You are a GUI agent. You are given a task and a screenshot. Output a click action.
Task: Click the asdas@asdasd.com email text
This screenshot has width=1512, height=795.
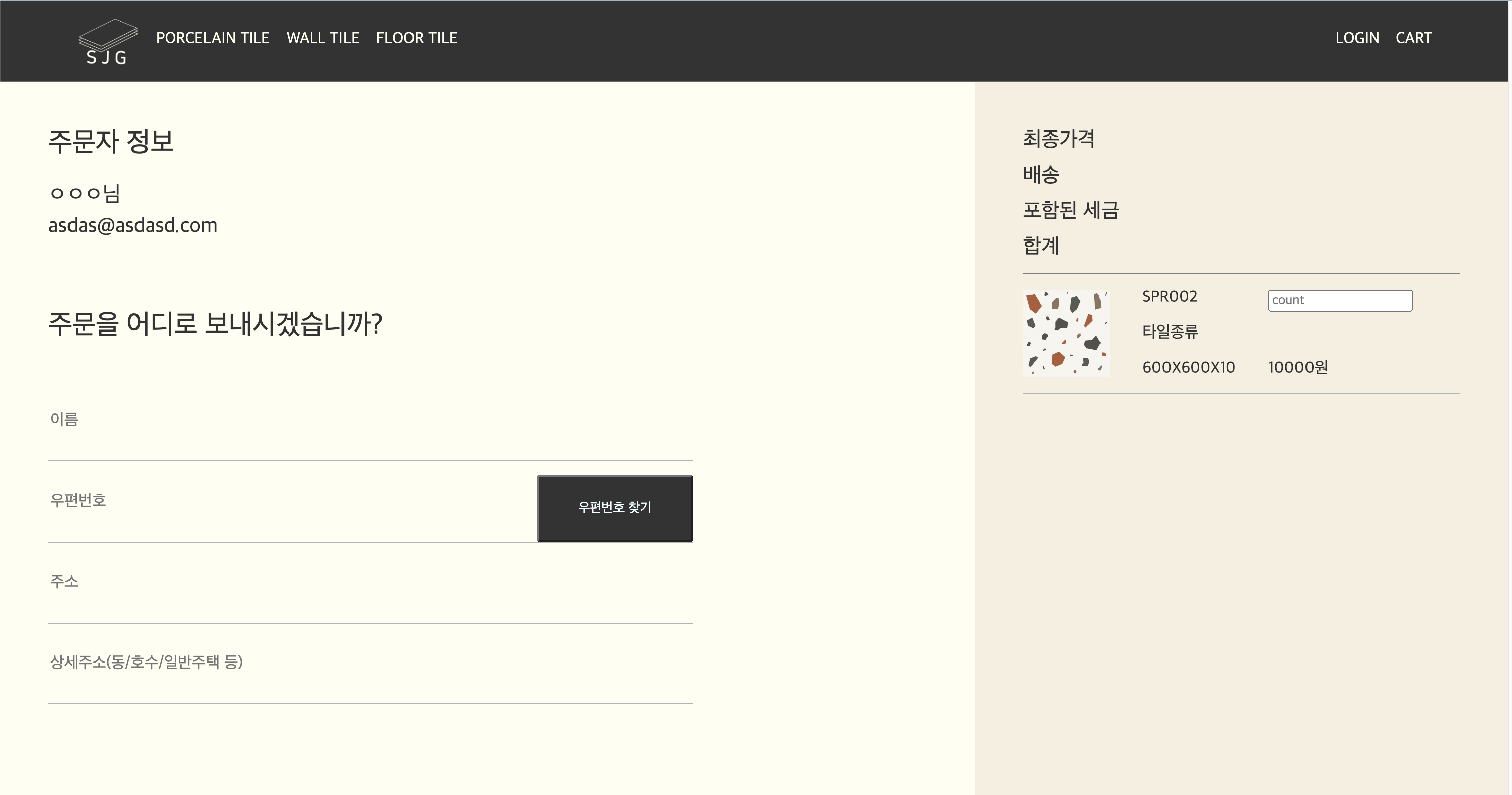tap(132, 226)
